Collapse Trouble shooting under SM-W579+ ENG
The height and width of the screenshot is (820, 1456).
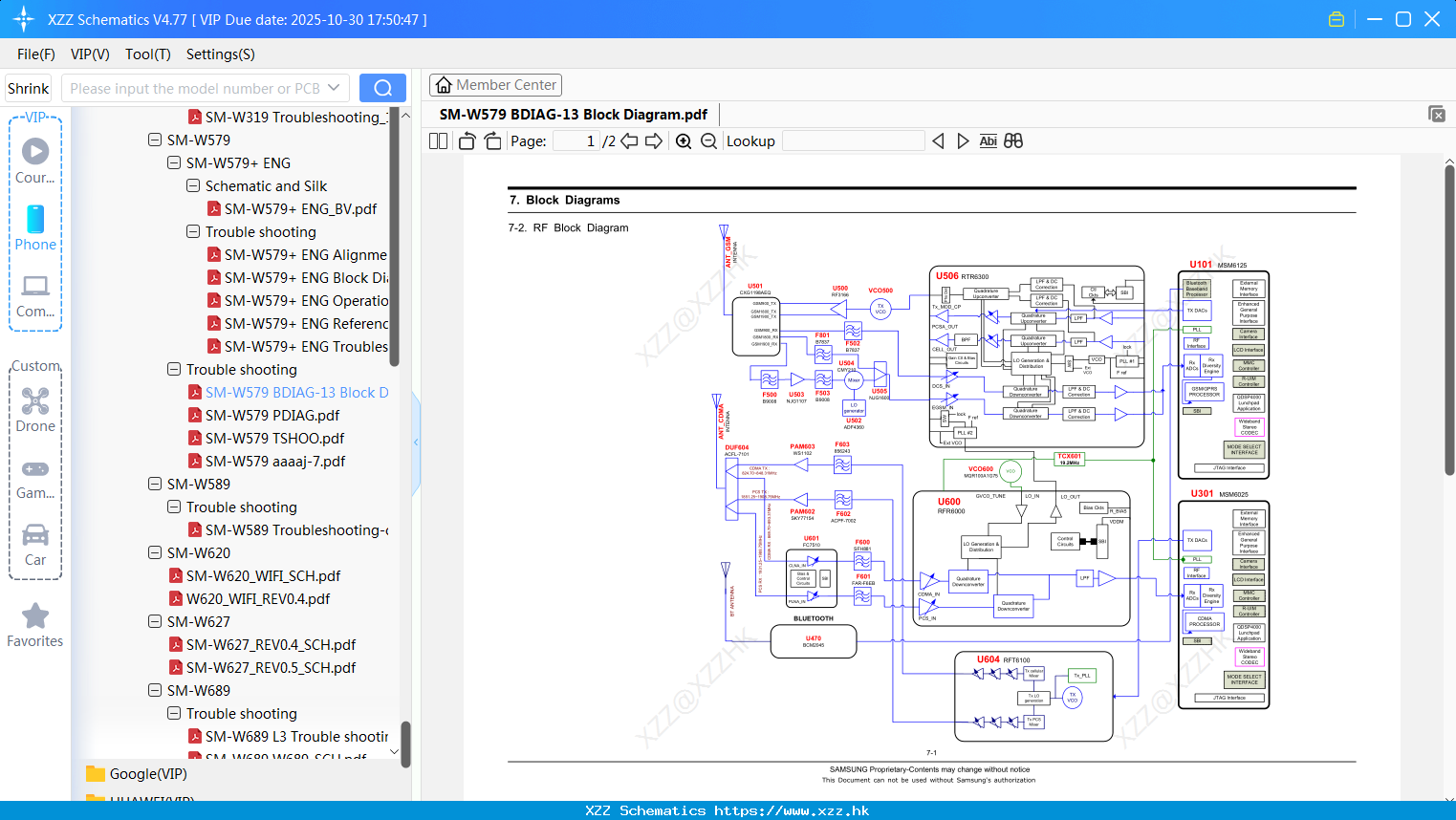tap(193, 231)
